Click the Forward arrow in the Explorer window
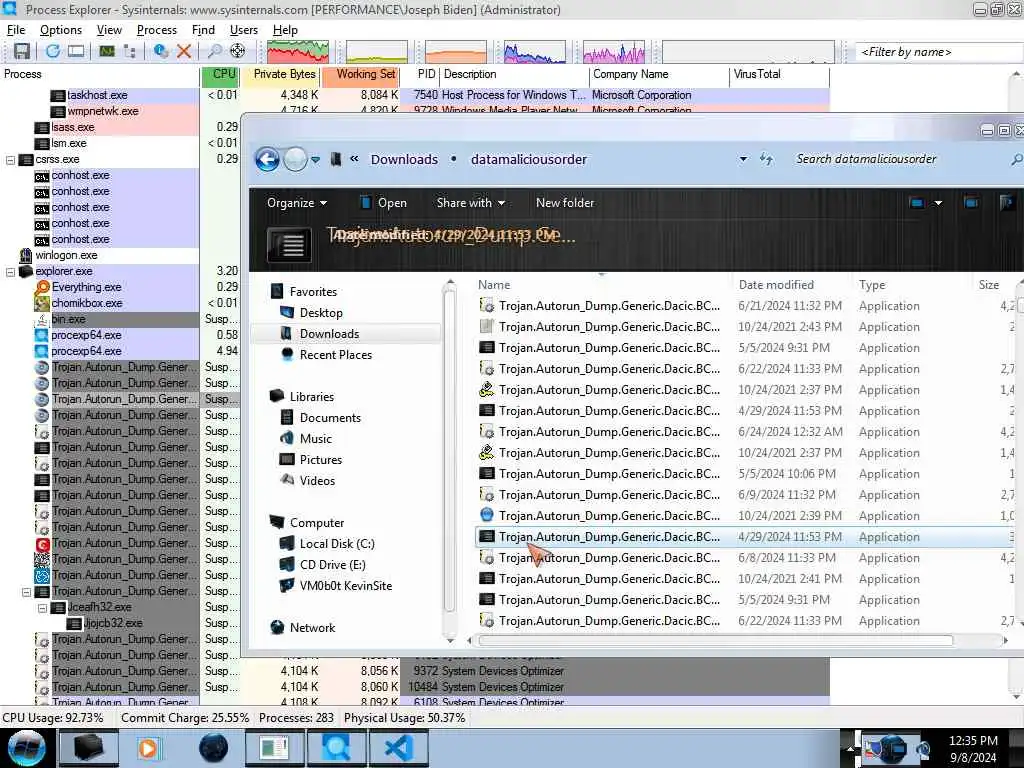Image resolution: width=1024 pixels, height=768 pixels. pos(295,159)
